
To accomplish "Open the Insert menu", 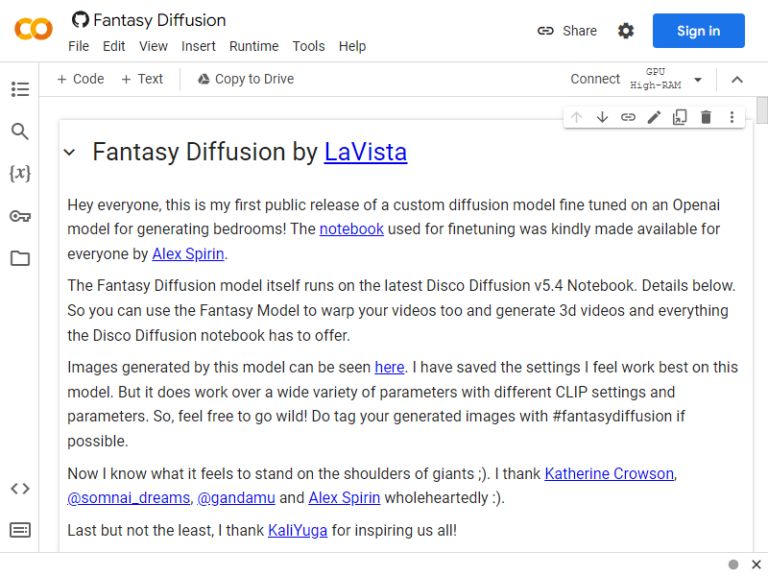I will [x=198, y=46].
